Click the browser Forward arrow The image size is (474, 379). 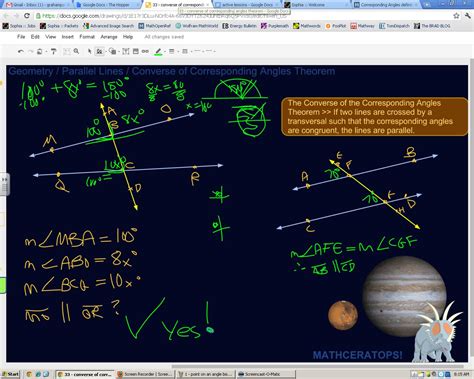click(17, 16)
